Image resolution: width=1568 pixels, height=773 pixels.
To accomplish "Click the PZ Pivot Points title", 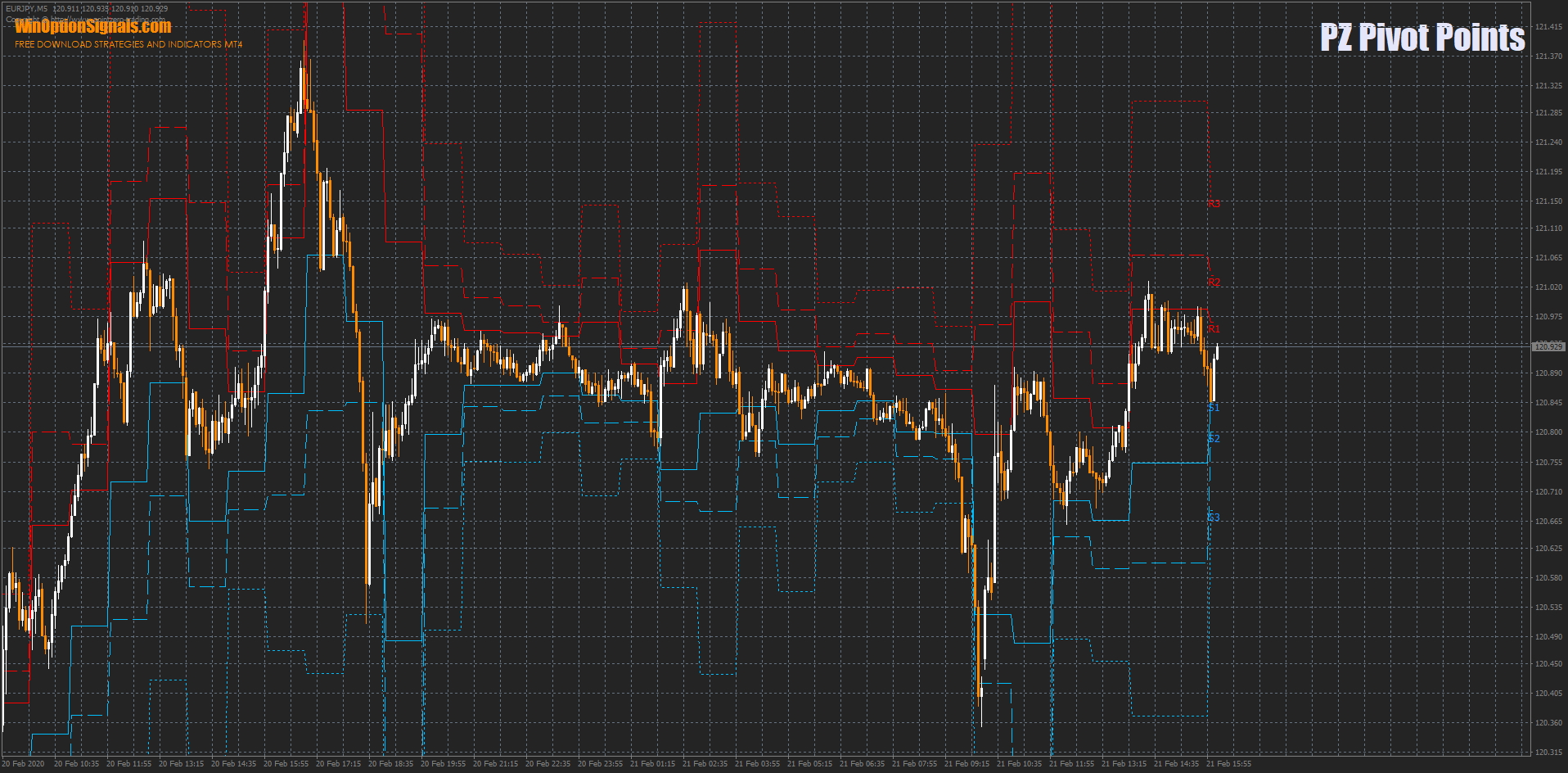I will pos(1422,38).
